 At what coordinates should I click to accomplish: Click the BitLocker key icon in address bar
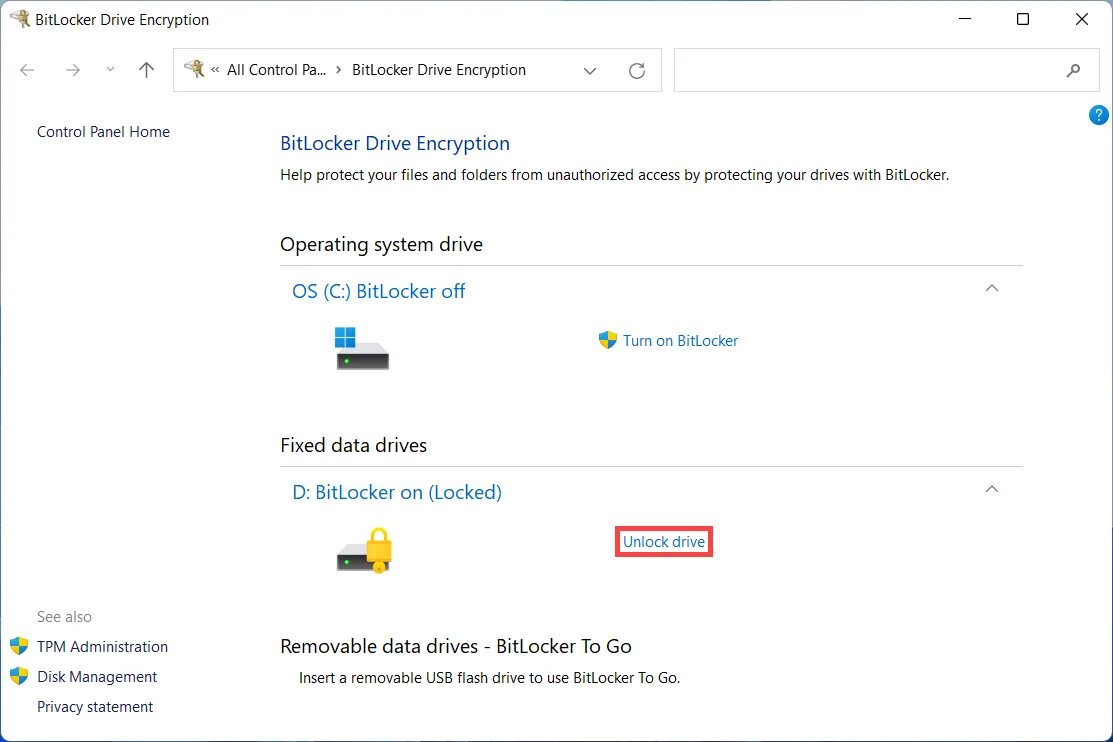[194, 69]
